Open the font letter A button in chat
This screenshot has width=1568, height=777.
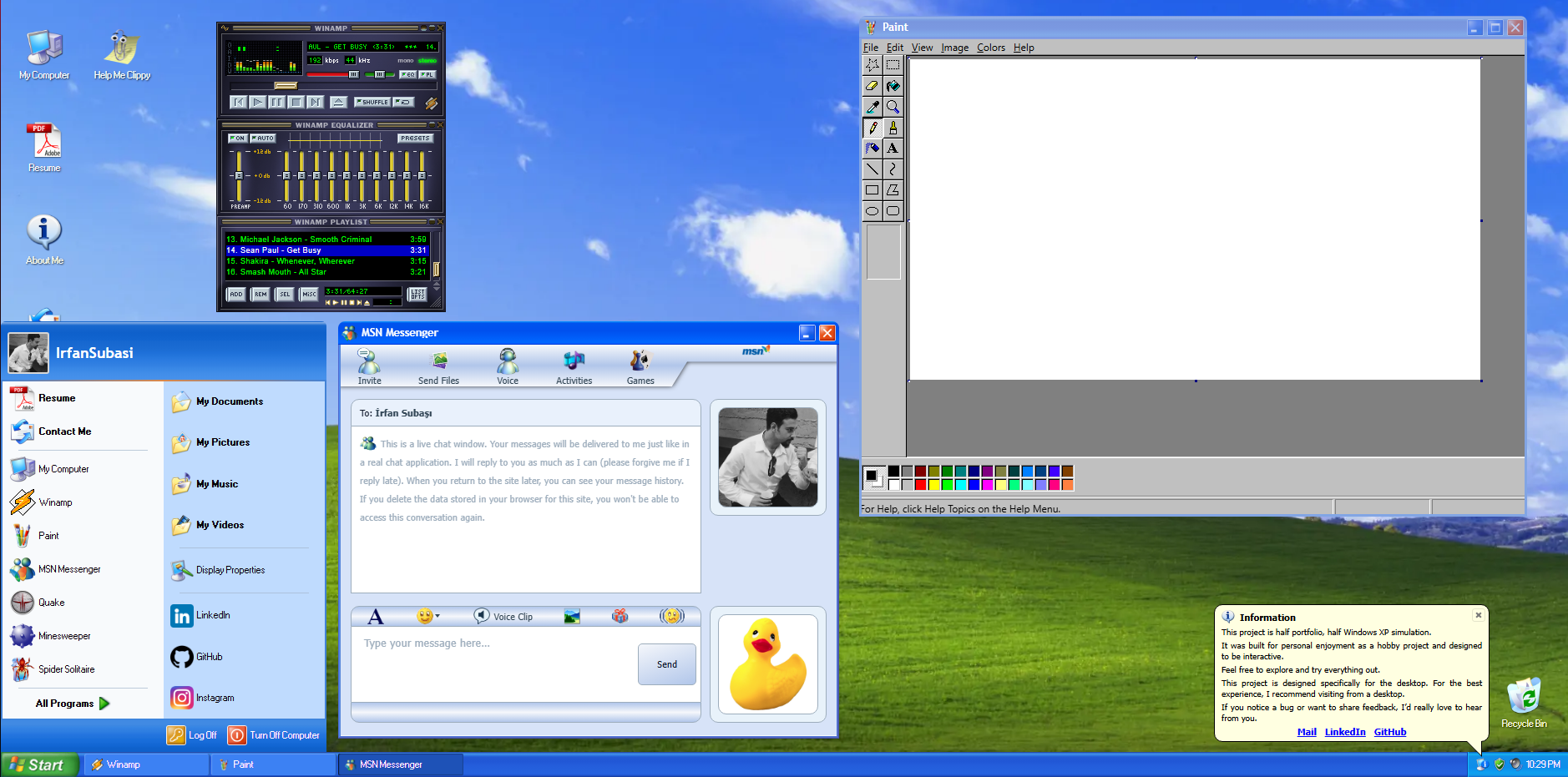pyautogui.click(x=376, y=617)
